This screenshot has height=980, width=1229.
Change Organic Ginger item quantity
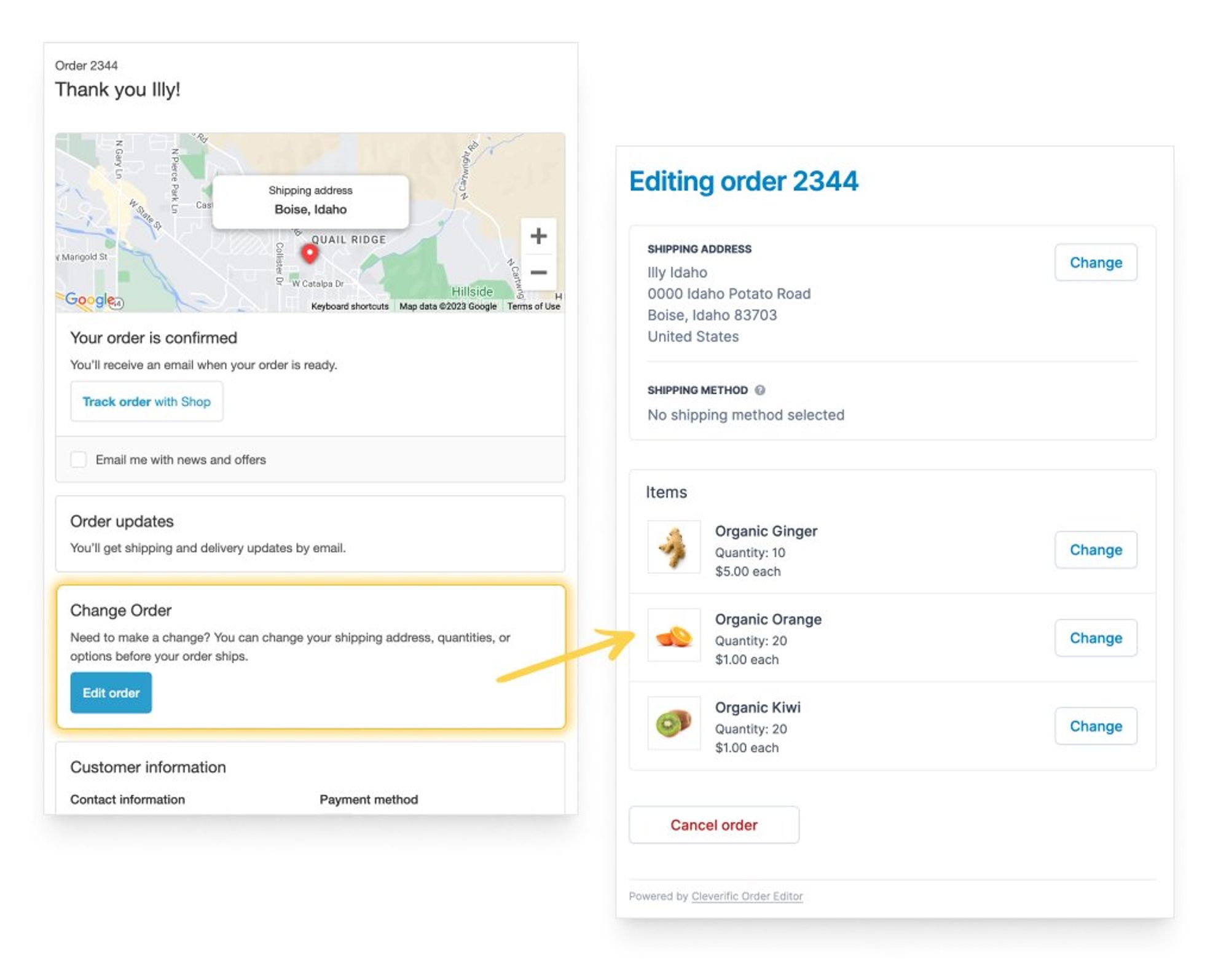pyautogui.click(x=1096, y=550)
